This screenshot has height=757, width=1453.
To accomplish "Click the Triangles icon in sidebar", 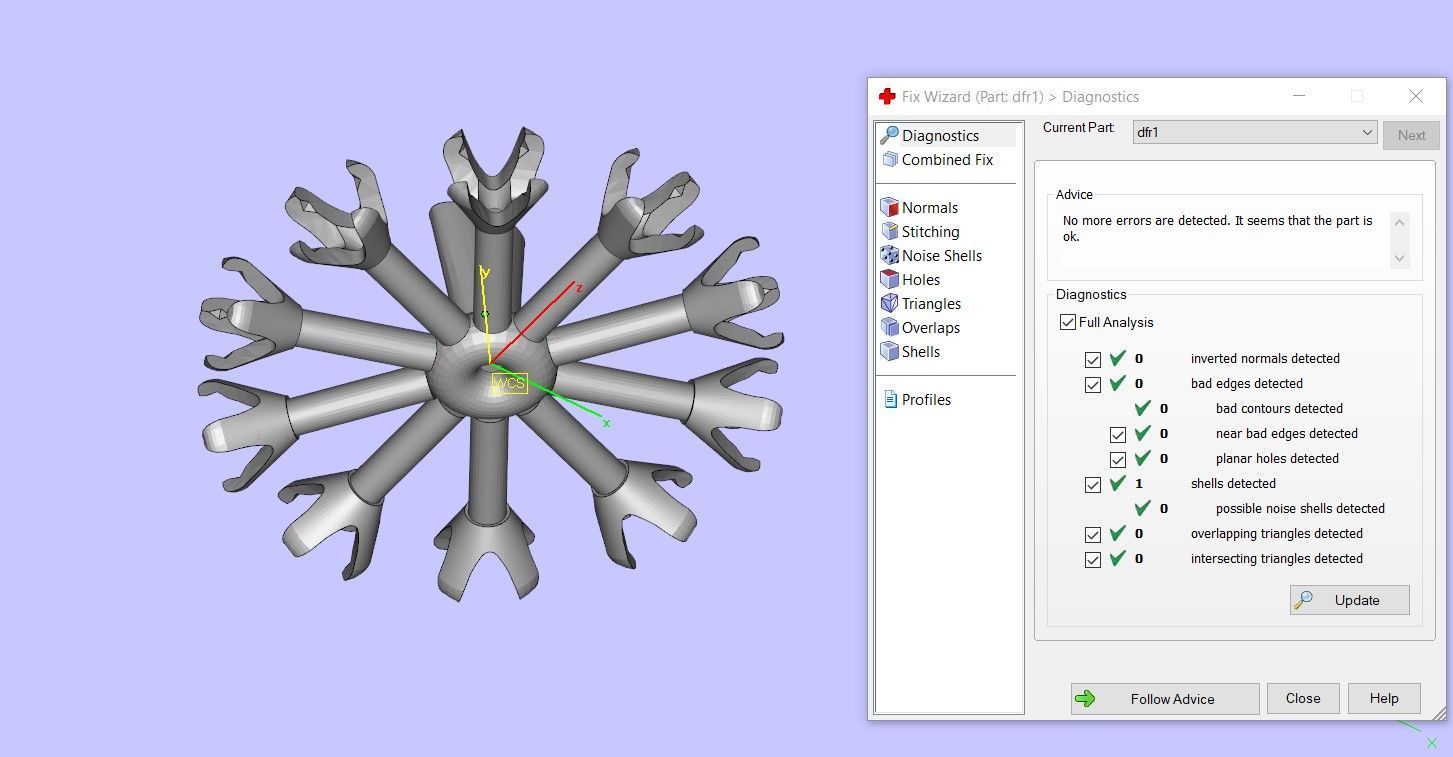I will 889,303.
